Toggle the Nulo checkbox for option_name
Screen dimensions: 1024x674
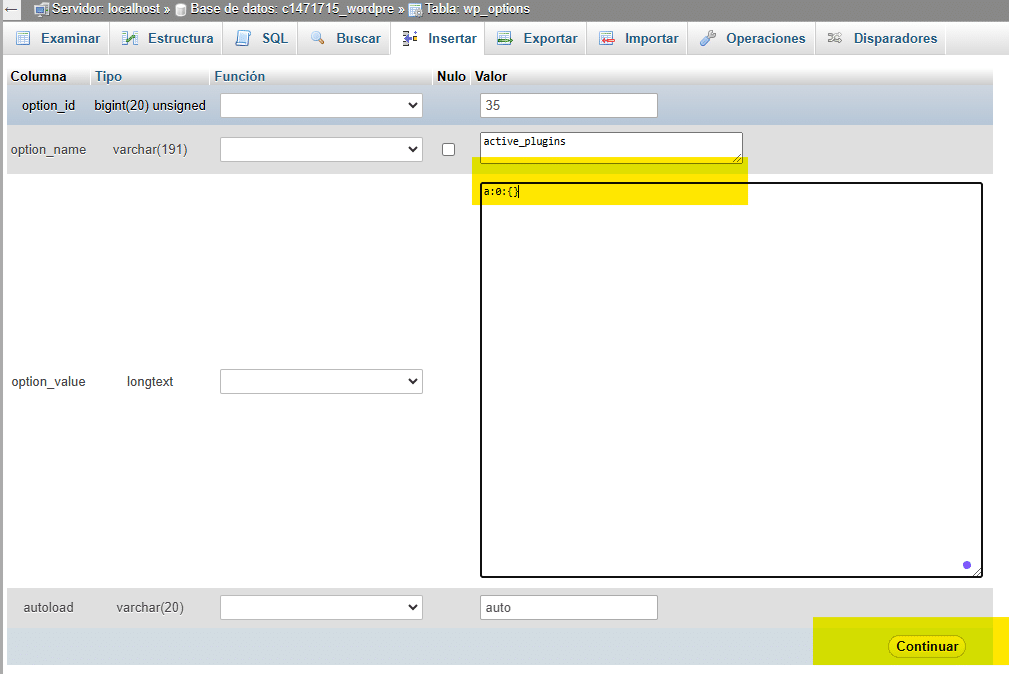pos(448,149)
